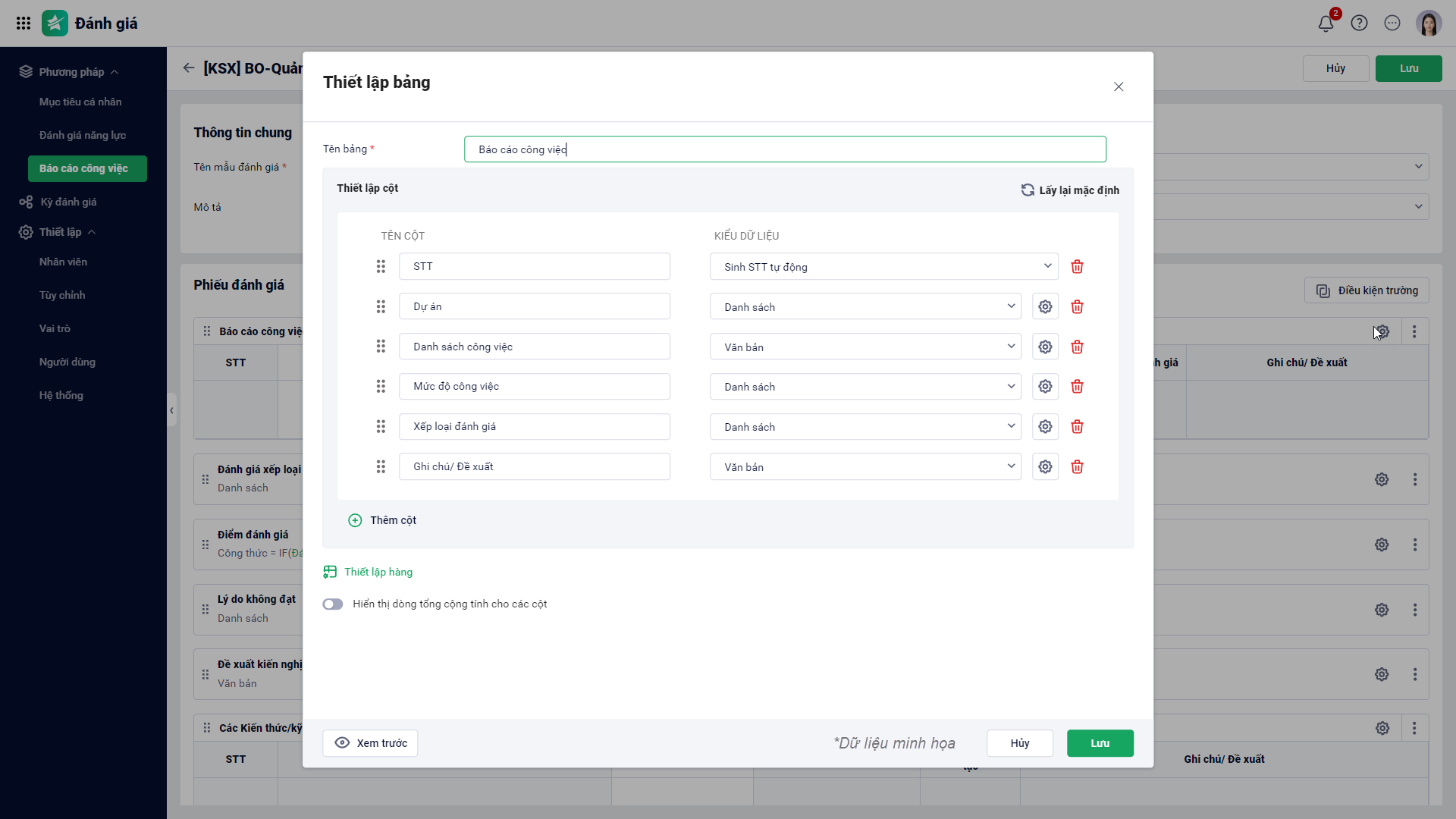Open the apps grid launcher icon
Image resolution: width=1456 pixels, height=819 pixels.
(24, 24)
